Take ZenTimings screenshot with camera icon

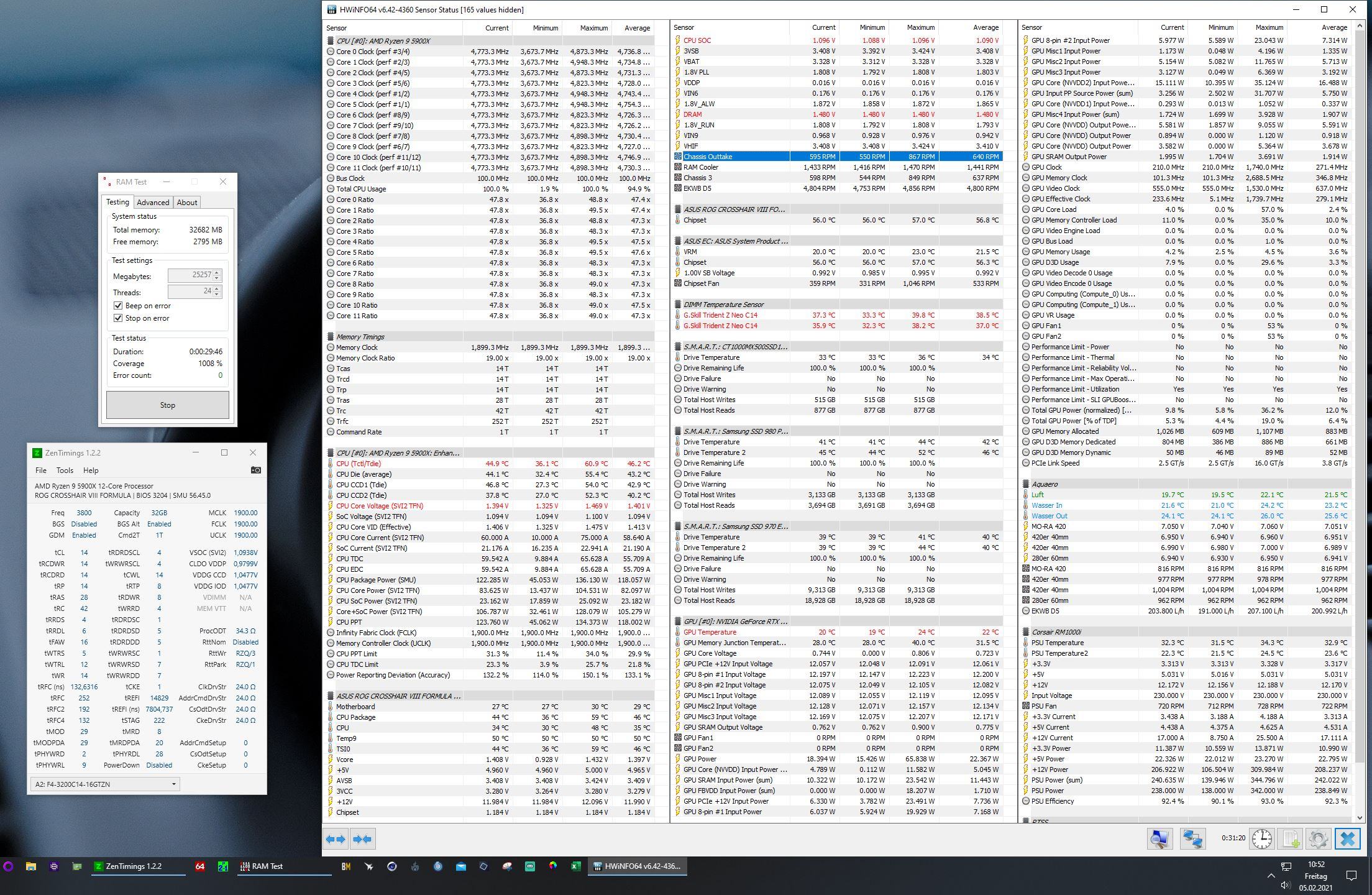[x=255, y=470]
